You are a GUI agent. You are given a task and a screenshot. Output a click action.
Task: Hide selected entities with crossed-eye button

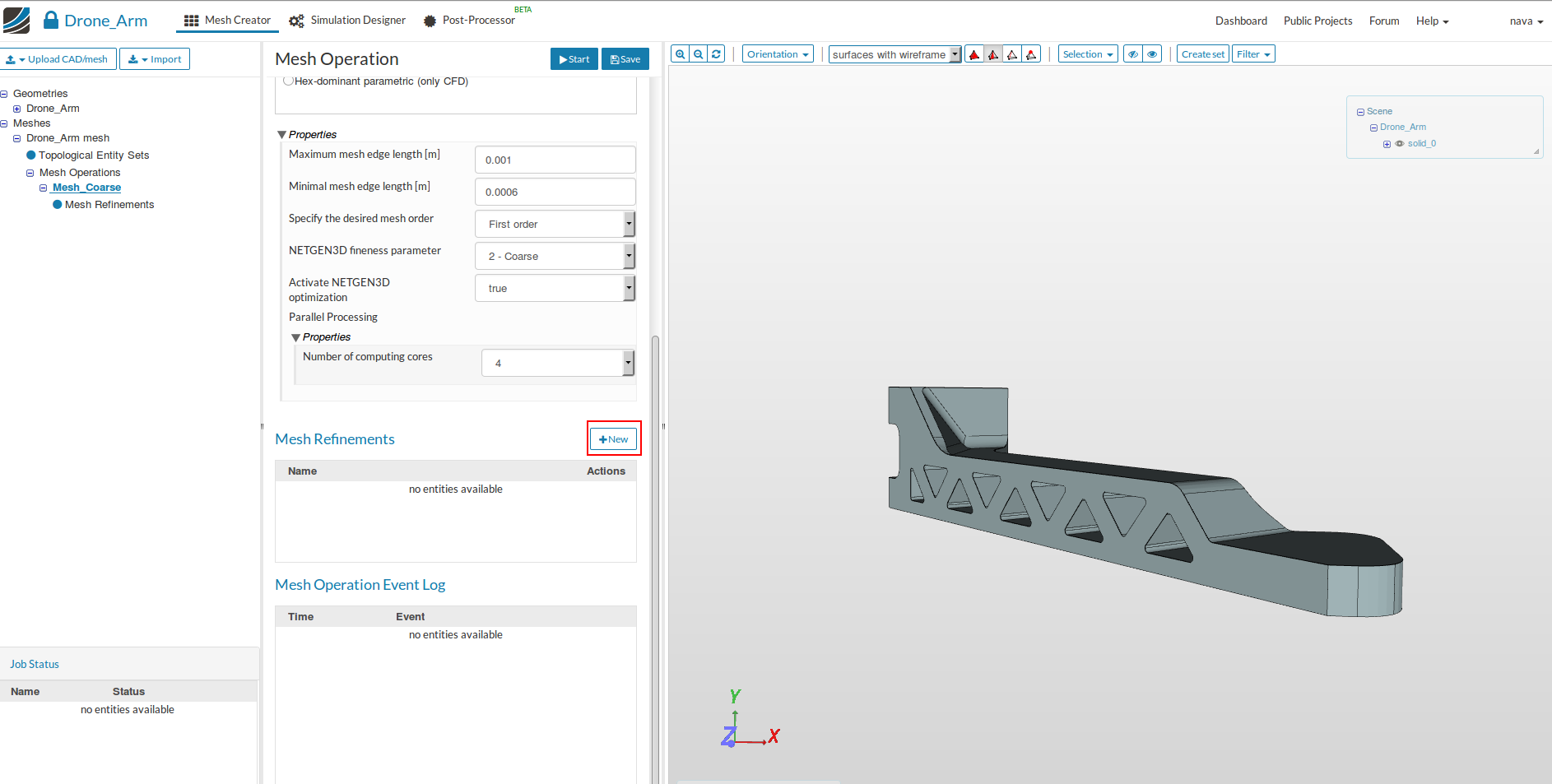tap(1133, 54)
